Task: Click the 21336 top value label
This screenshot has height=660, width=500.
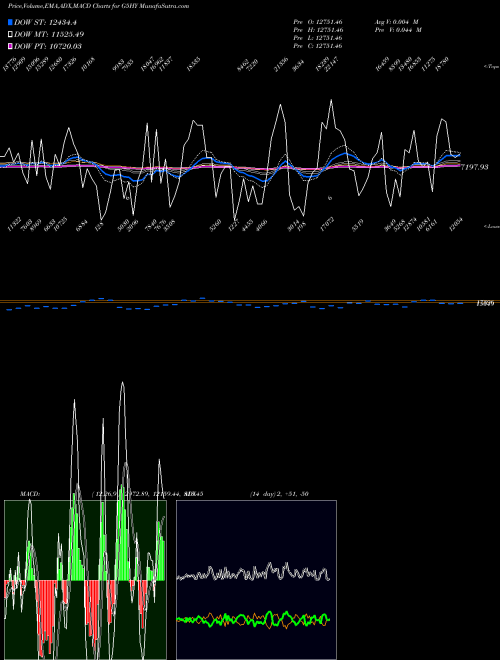Action: click(281, 65)
